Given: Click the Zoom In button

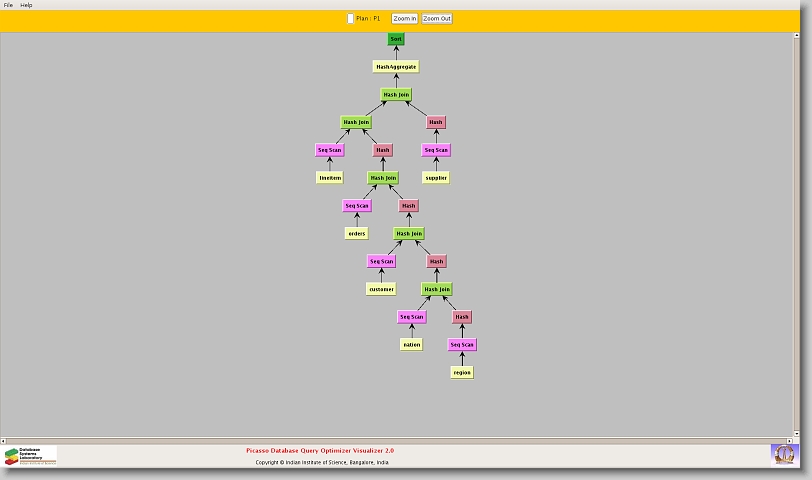Looking at the screenshot, I should (x=405, y=18).
